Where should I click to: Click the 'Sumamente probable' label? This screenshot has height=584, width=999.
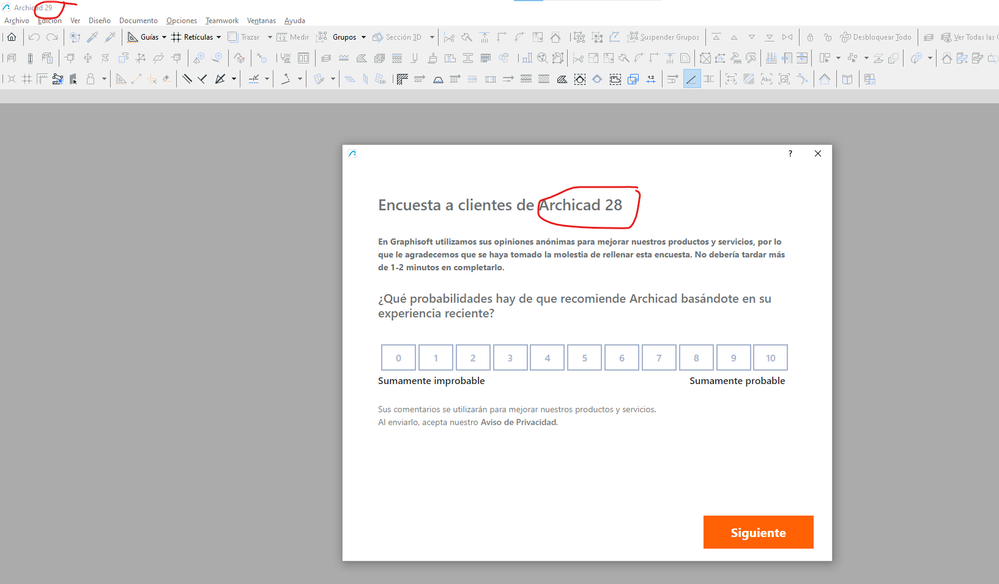click(737, 380)
